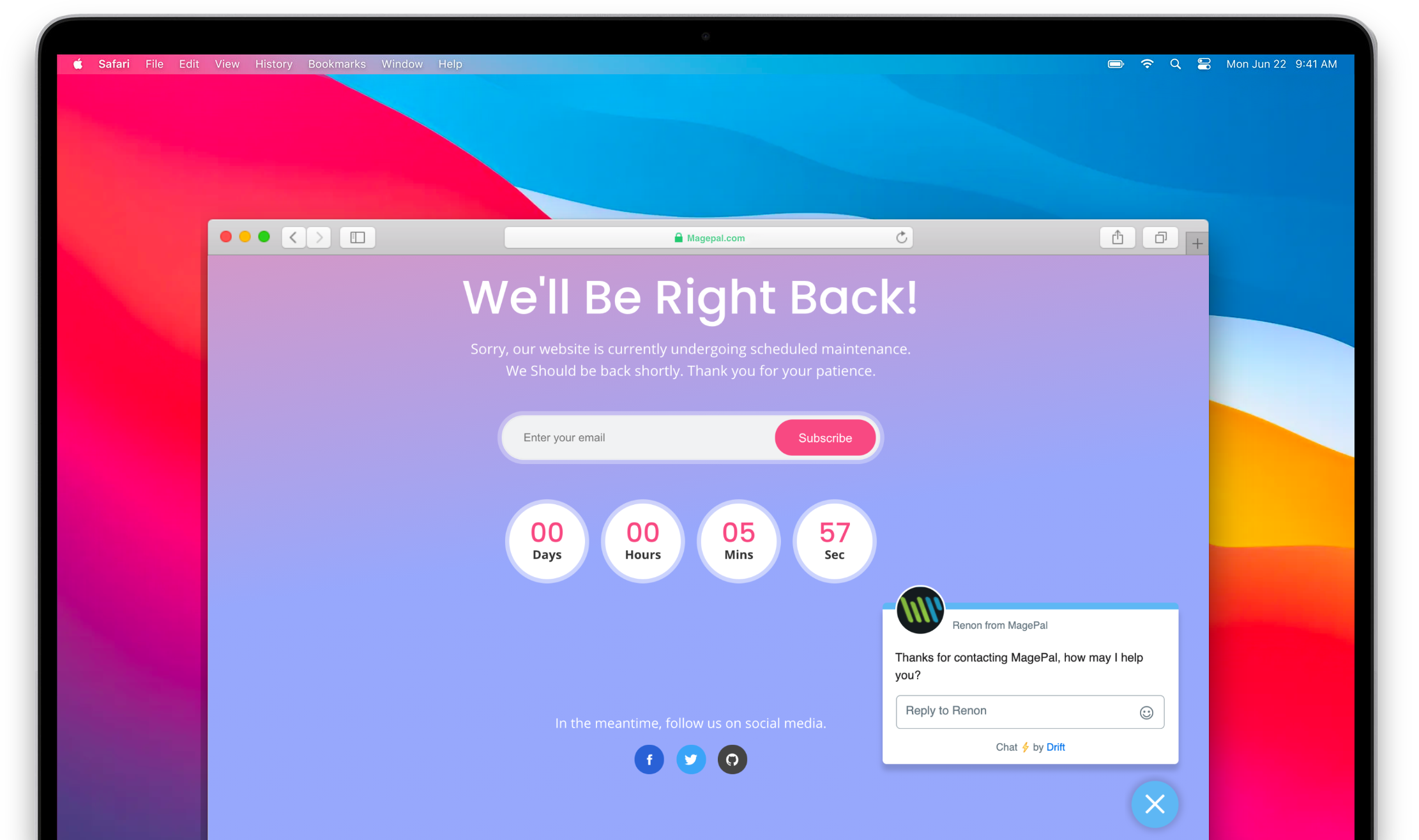Click the Safari share icon
1419x840 pixels.
coord(1117,237)
